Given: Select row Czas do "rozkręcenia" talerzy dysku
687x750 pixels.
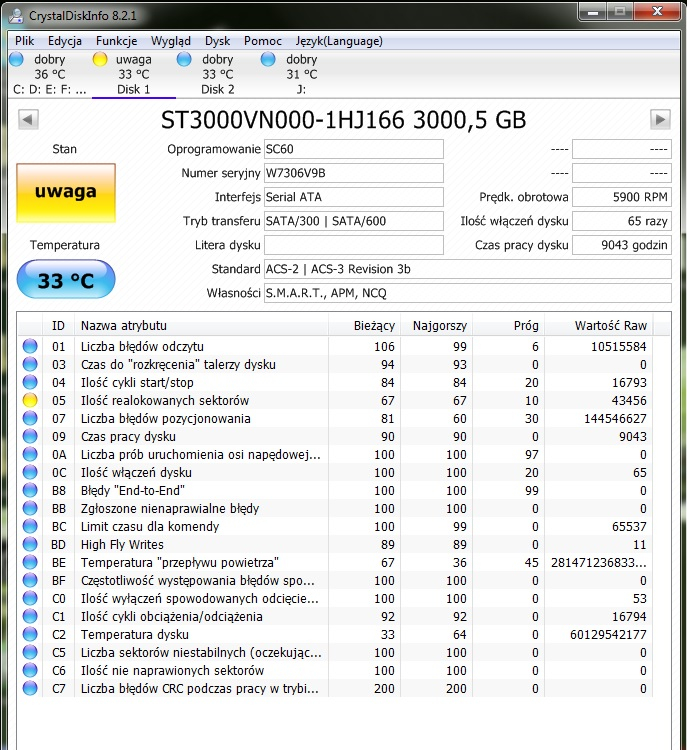Looking at the screenshot, I should click(x=335, y=364).
